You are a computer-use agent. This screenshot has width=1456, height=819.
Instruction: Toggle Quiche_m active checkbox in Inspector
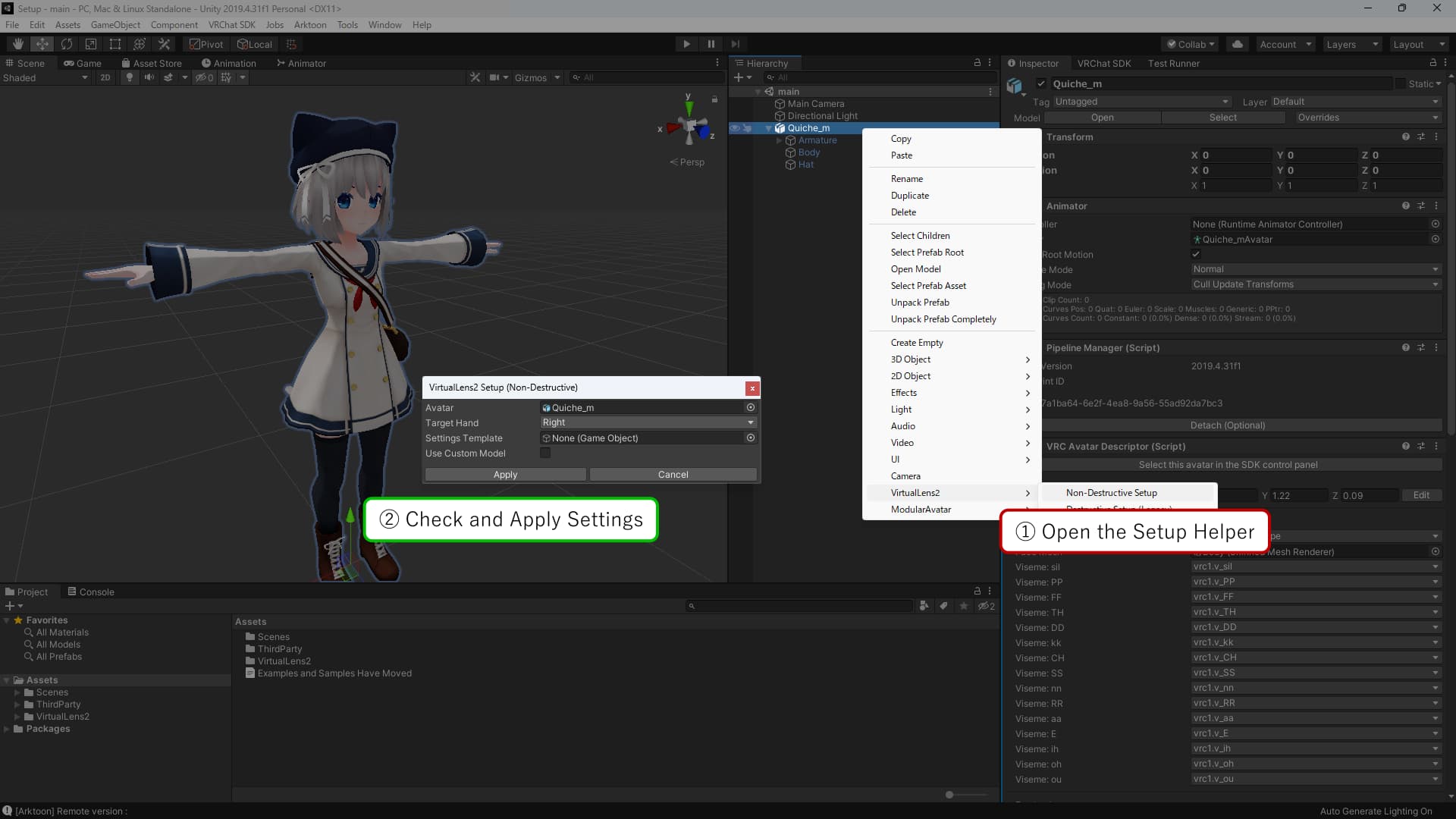(x=1041, y=83)
